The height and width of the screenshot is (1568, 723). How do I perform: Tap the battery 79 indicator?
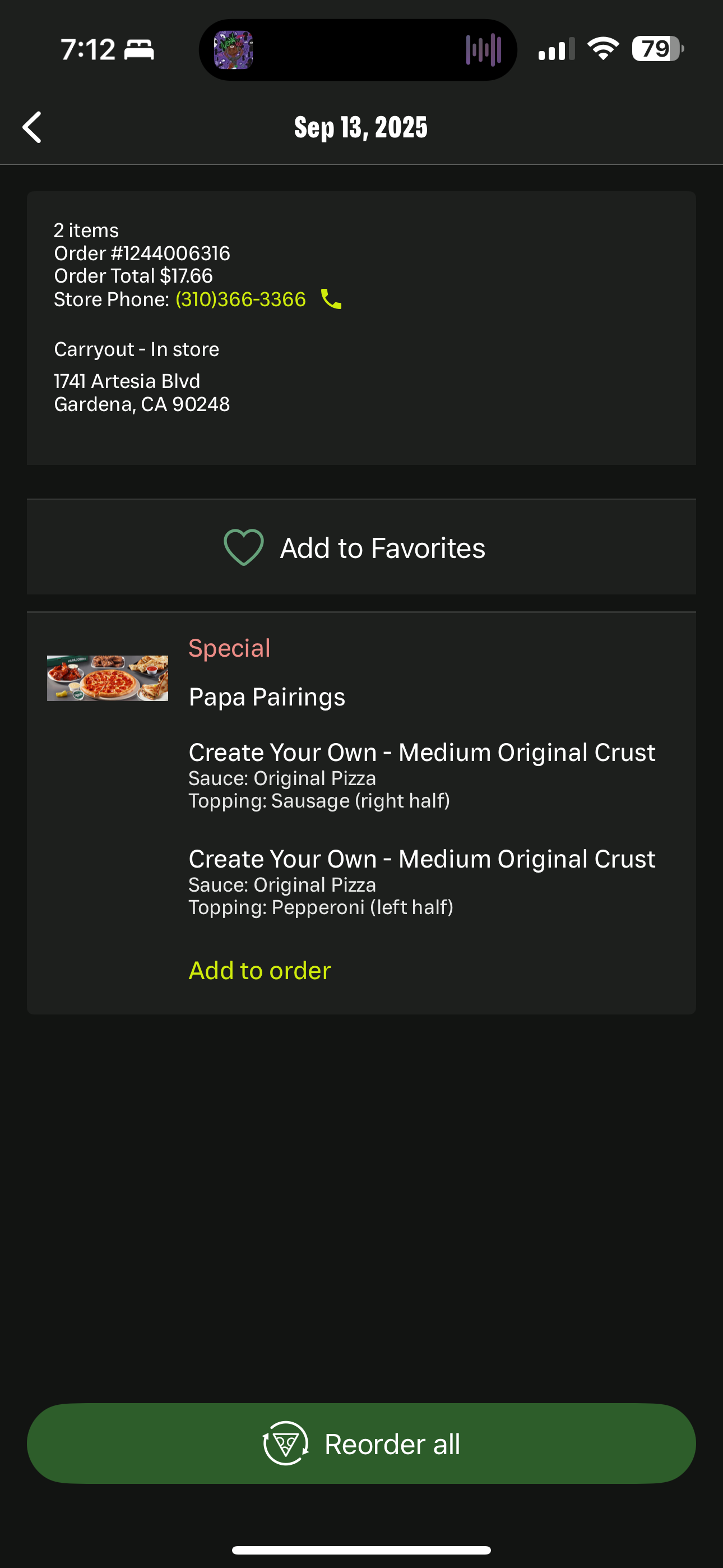point(658,49)
